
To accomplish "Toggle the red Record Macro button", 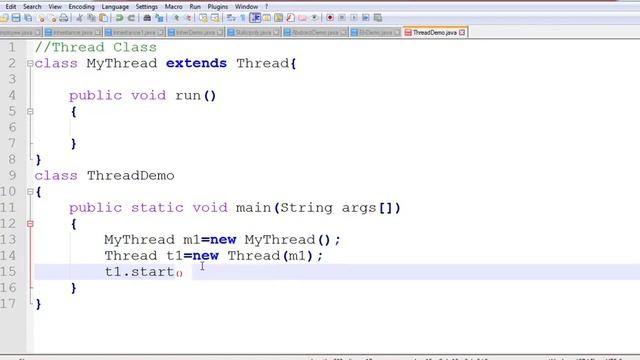I will (330, 18).
